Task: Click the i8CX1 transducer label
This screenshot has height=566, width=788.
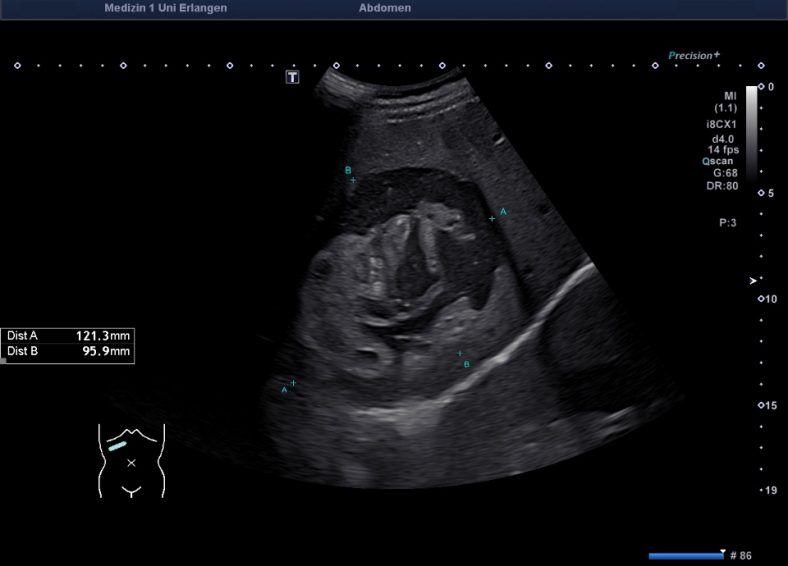Action: (x=722, y=124)
